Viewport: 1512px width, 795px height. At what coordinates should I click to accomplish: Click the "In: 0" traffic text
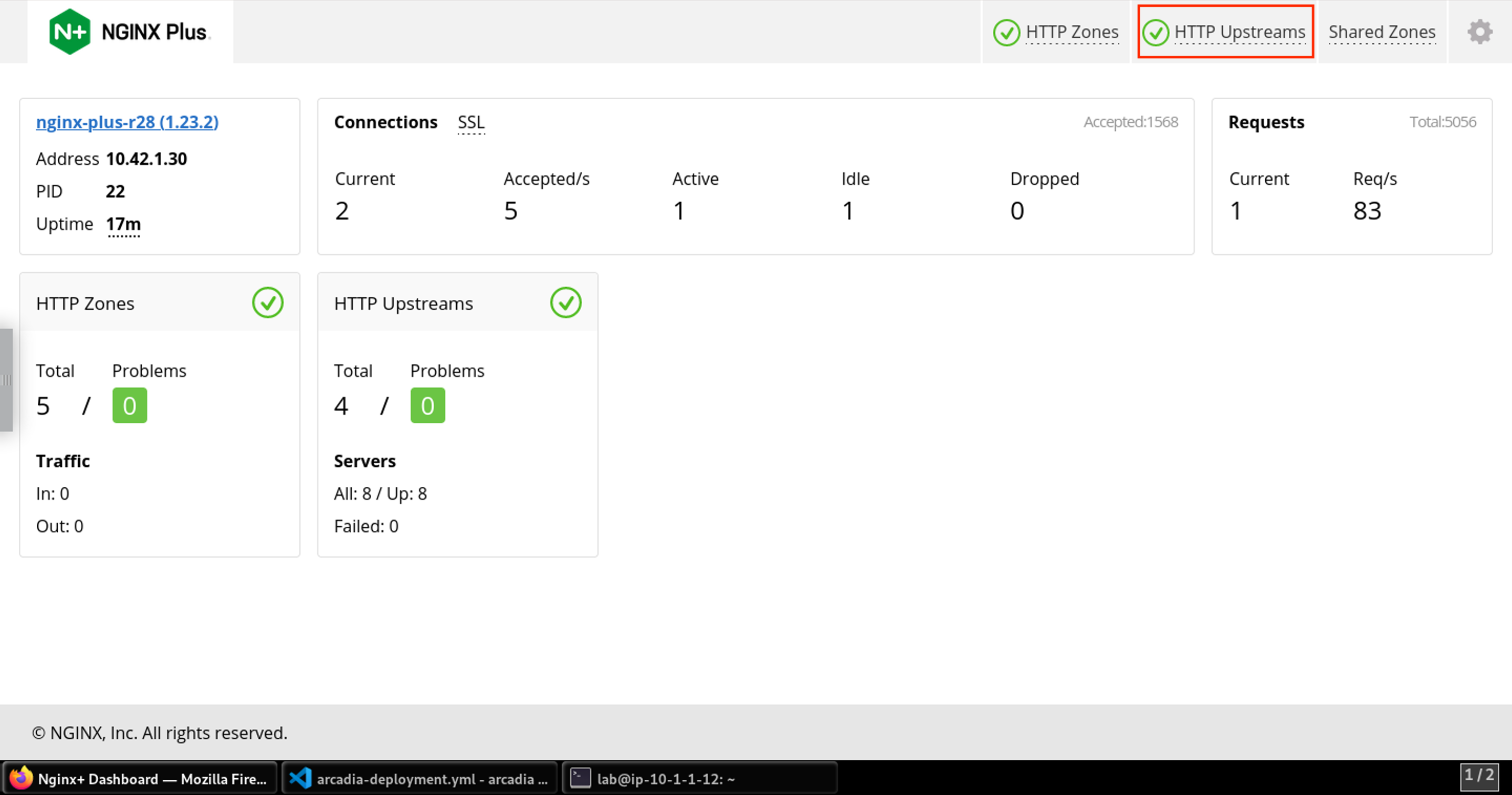(x=52, y=494)
